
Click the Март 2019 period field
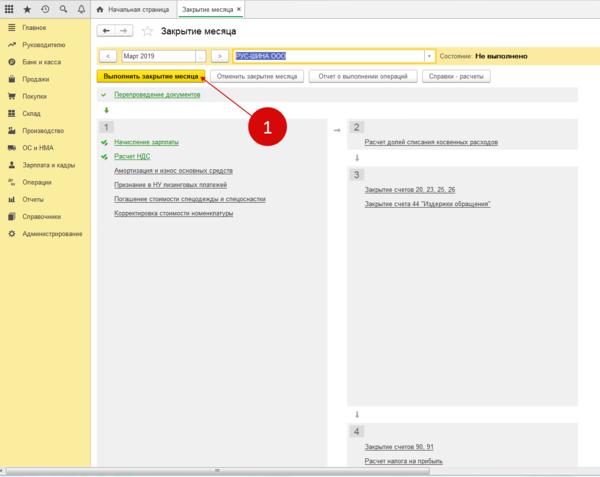[x=158, y=56]
